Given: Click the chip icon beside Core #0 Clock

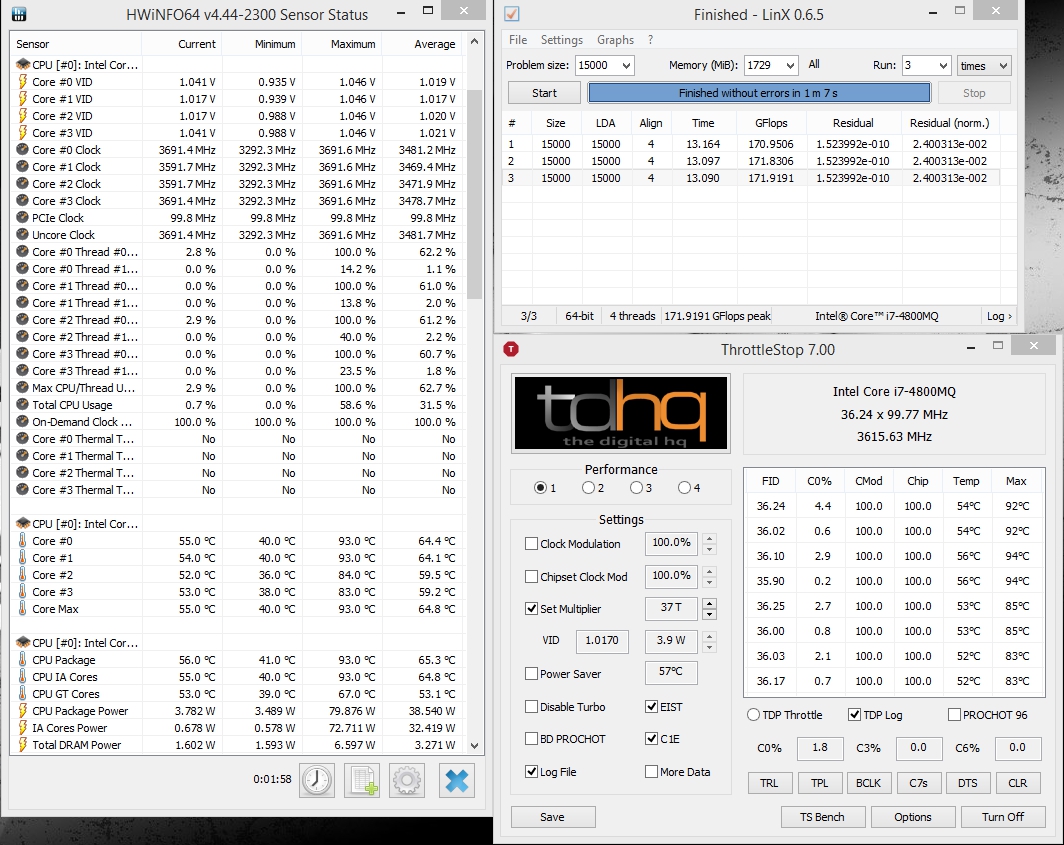Looking at the screenshot, I should point(22,149).
